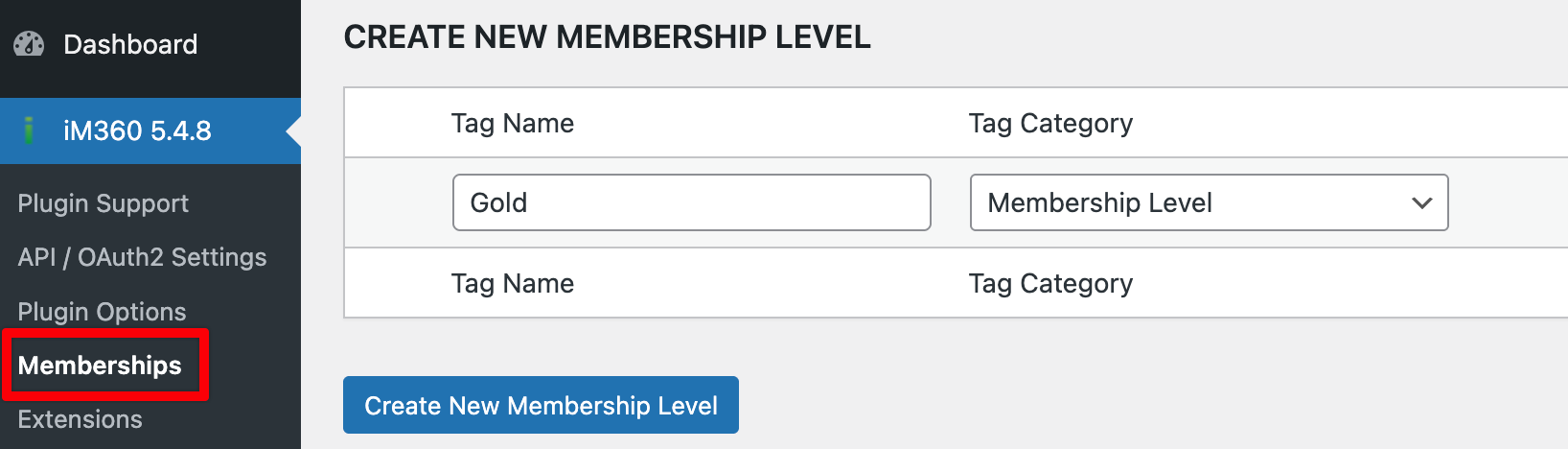Click the top Tag Name column header
This screenshot has width=1568, height=449.
point(512,124)
